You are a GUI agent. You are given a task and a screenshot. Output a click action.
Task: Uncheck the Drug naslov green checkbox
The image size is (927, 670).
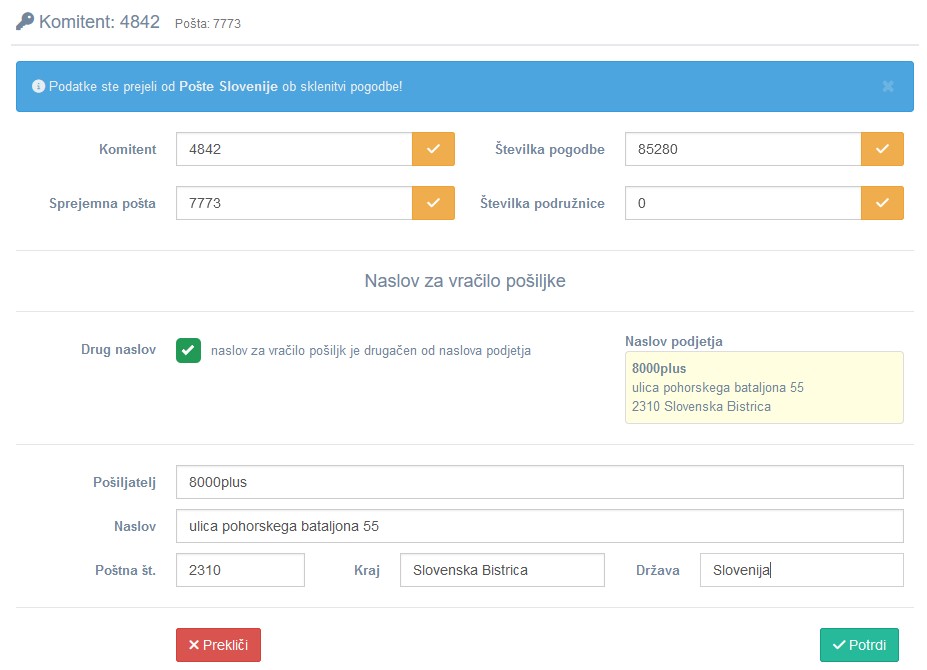pyautogui.click(x=188, y=351)
